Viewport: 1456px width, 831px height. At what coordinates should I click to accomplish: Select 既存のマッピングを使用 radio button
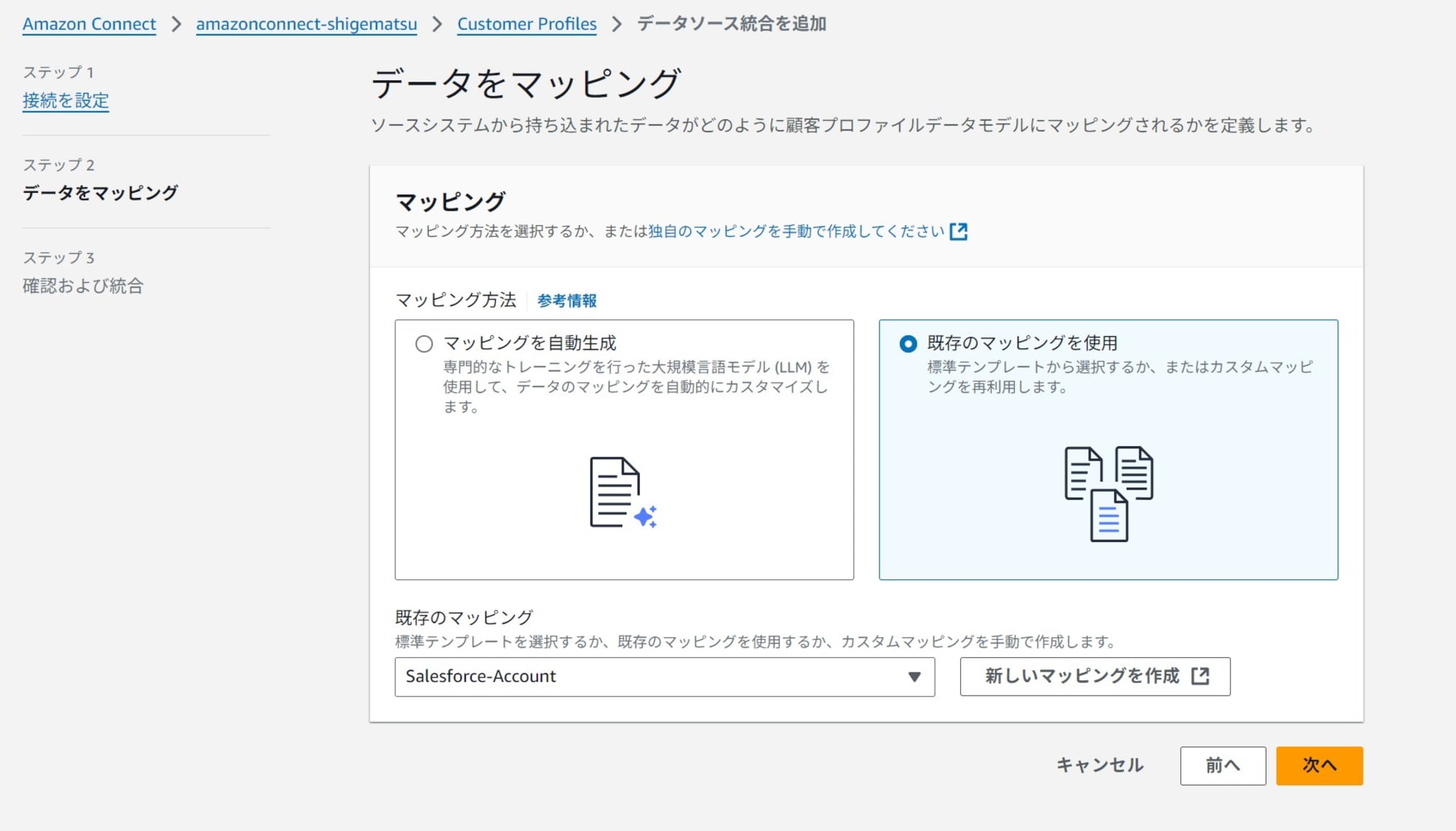[x=908, y=343]
